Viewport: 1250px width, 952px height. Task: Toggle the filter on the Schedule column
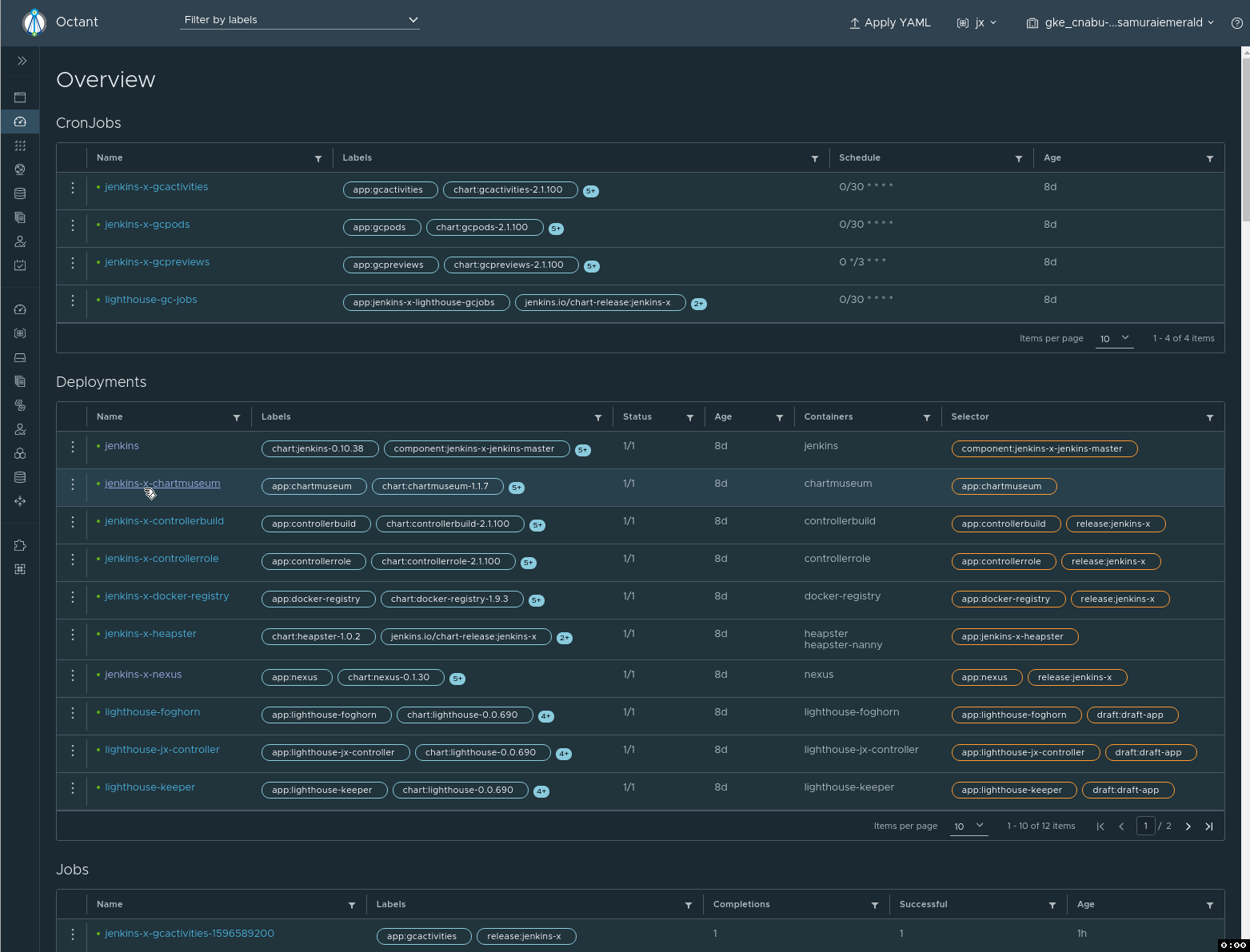(1019, 157)
